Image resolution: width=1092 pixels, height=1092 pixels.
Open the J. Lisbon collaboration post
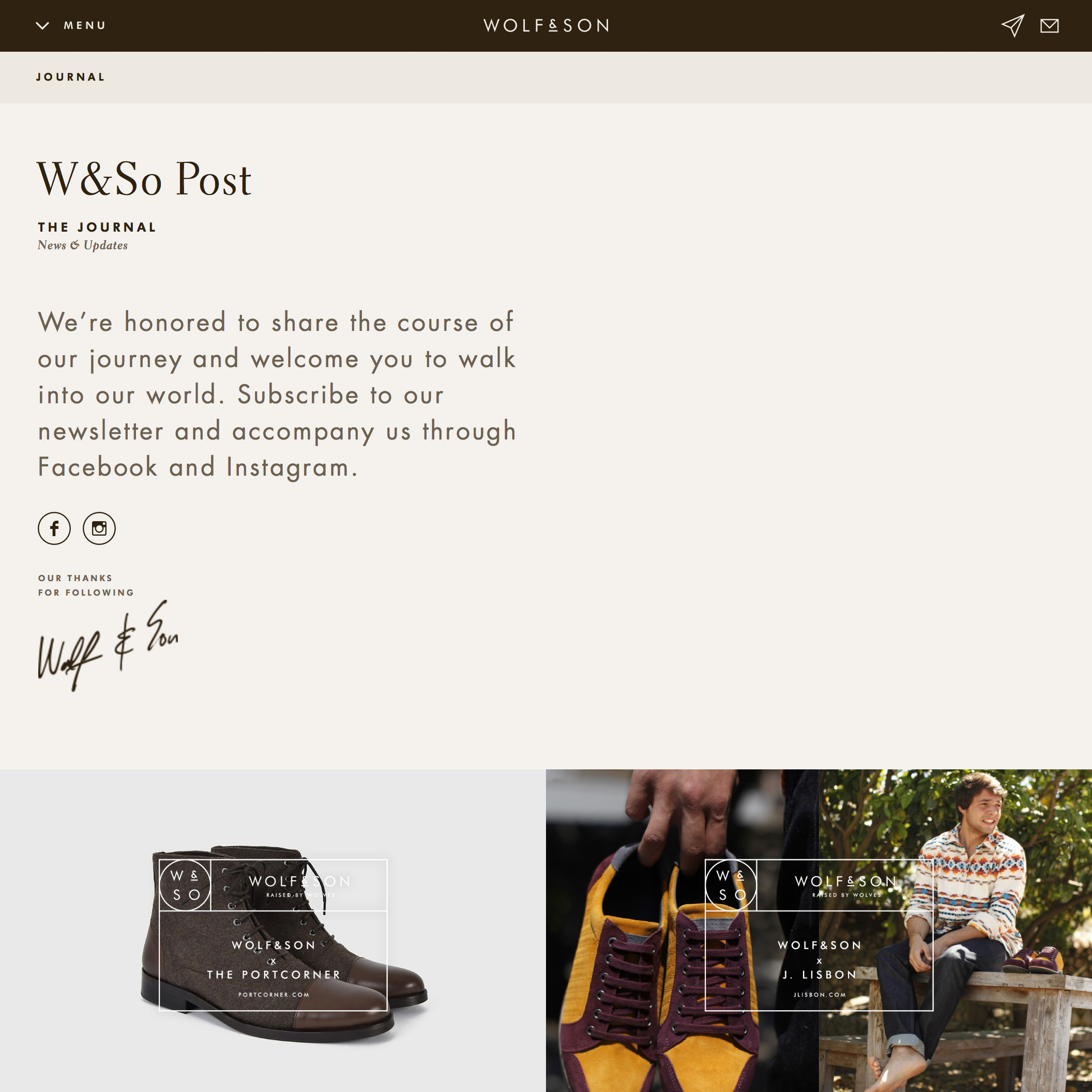pyautogui.click(x=819, y=930)
